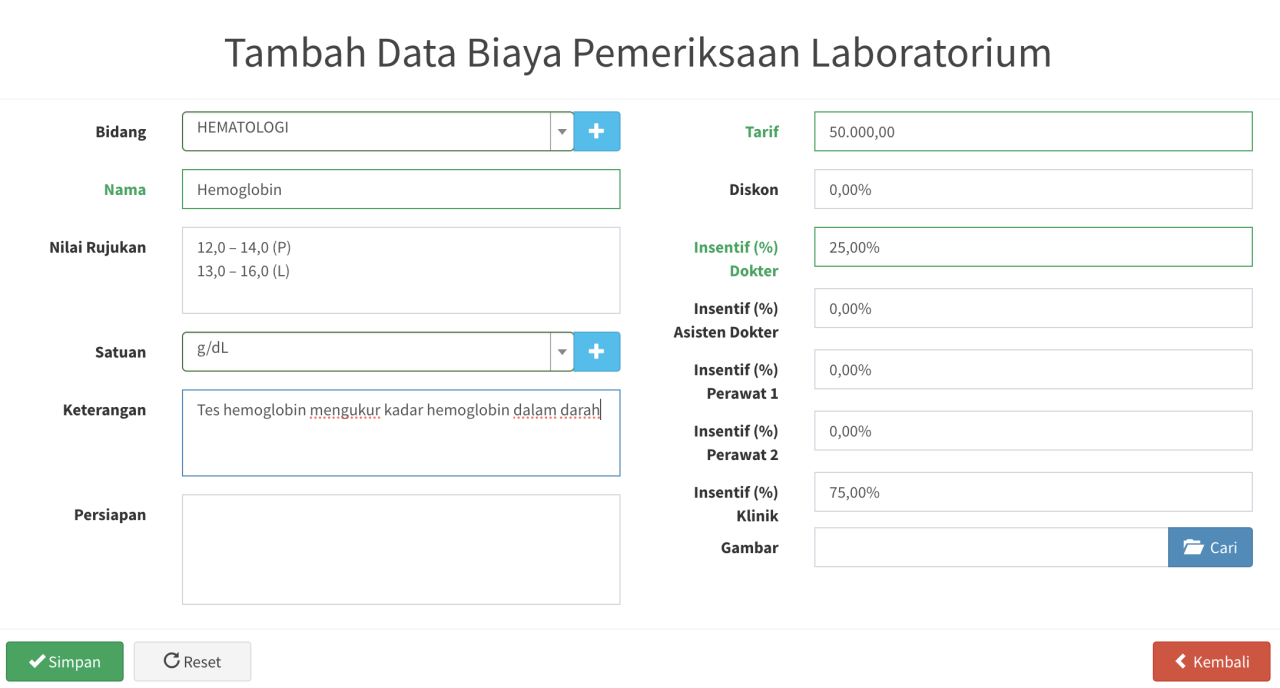
Task: Save the form with Simpan button
Action: [x=65, y=662]
